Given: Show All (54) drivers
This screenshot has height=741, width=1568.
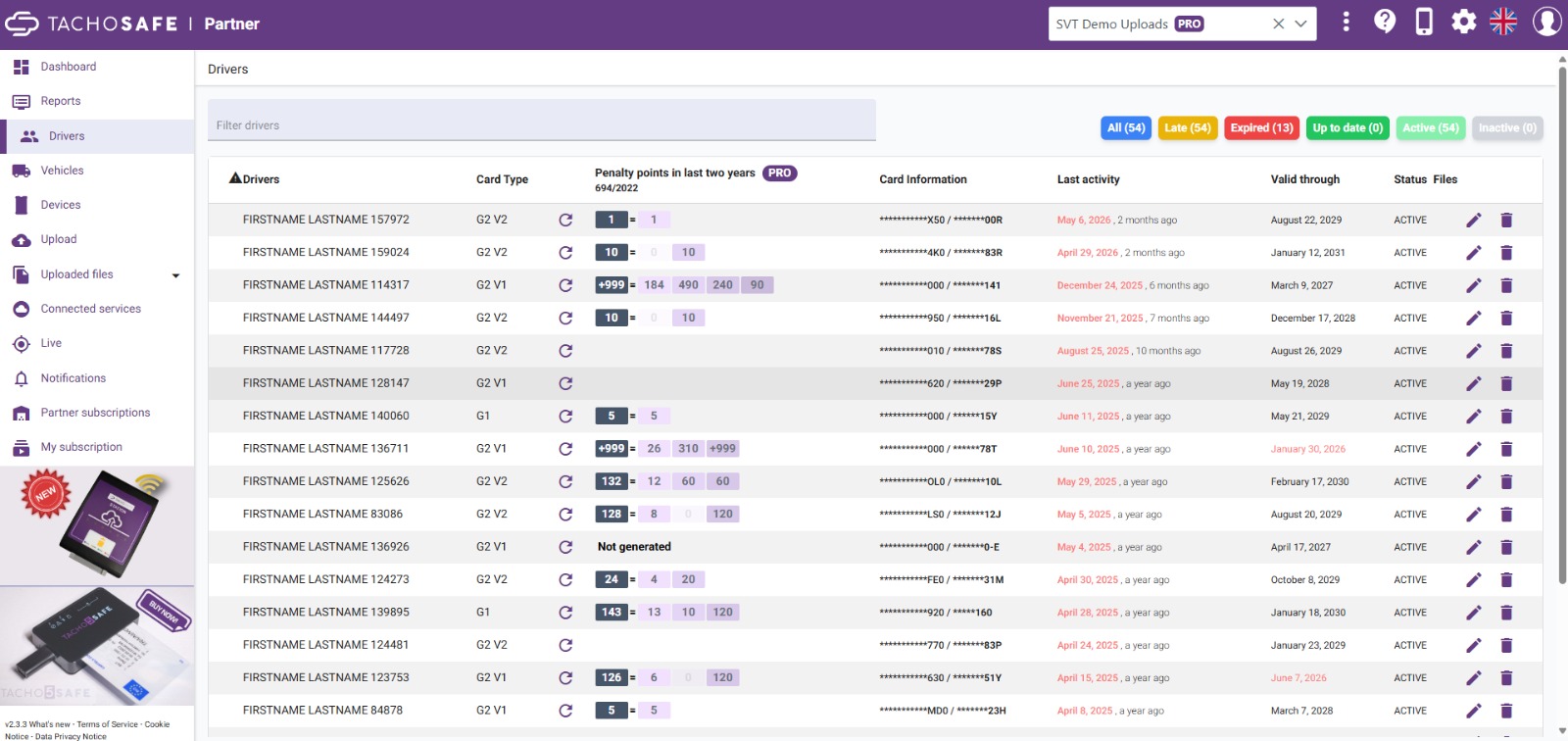Looking at the screenshot, I should tap(1126, 128).
